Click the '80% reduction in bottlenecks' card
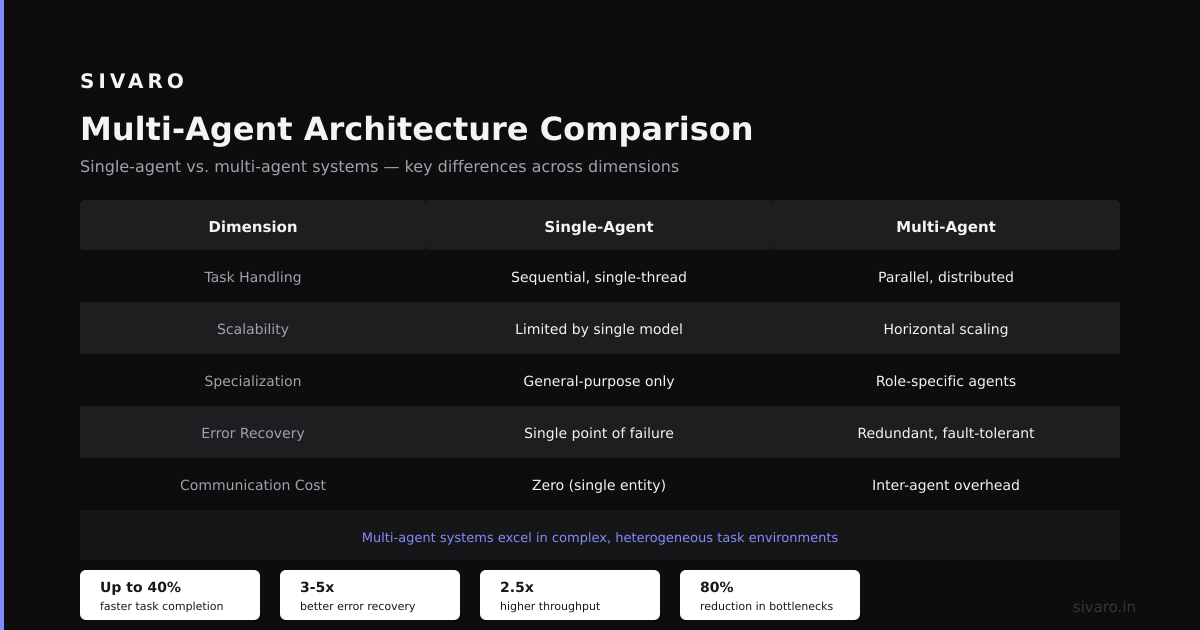 (x=770, y=595)
